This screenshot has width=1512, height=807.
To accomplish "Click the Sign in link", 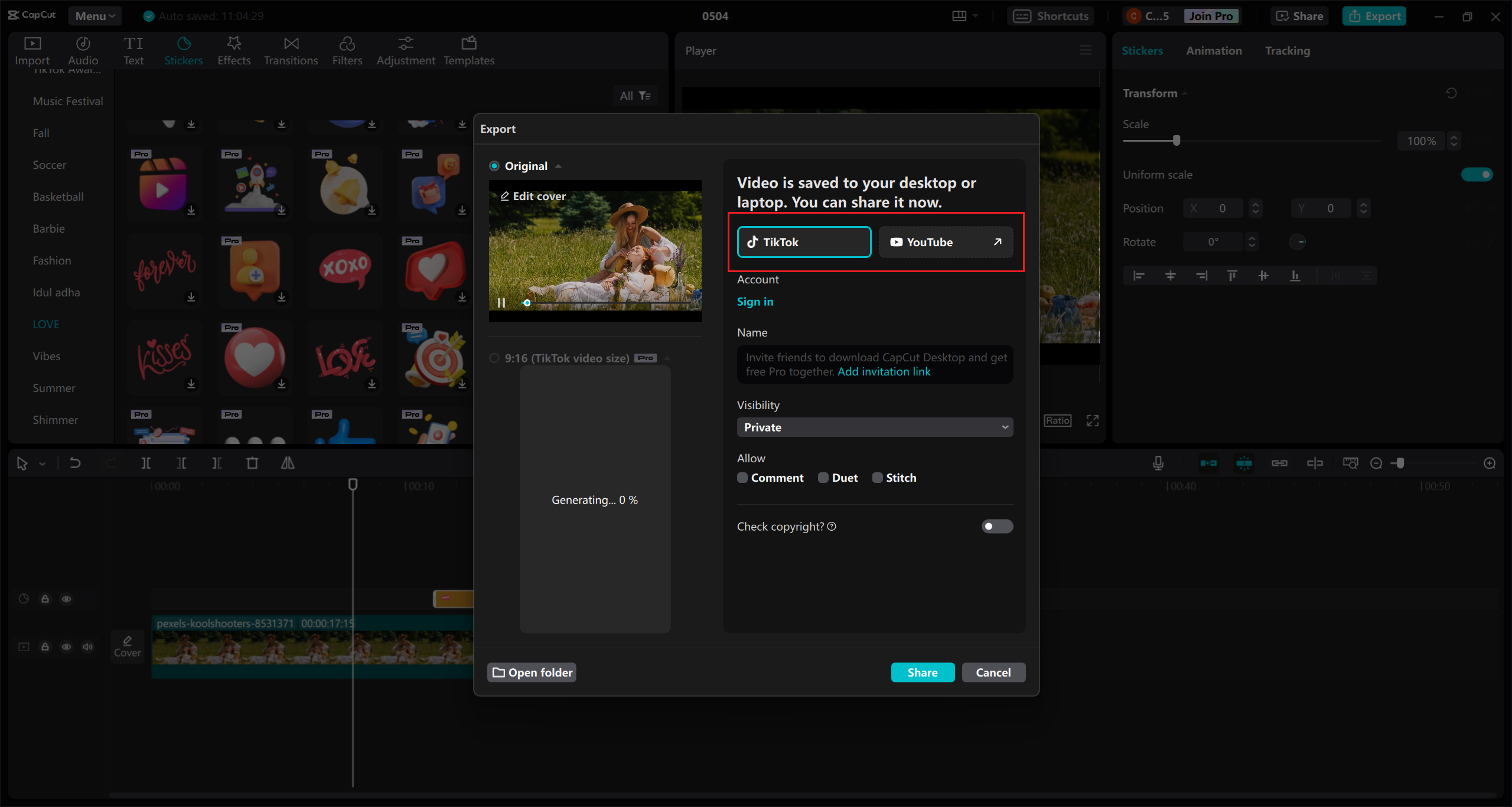I will tap(755, 302).
